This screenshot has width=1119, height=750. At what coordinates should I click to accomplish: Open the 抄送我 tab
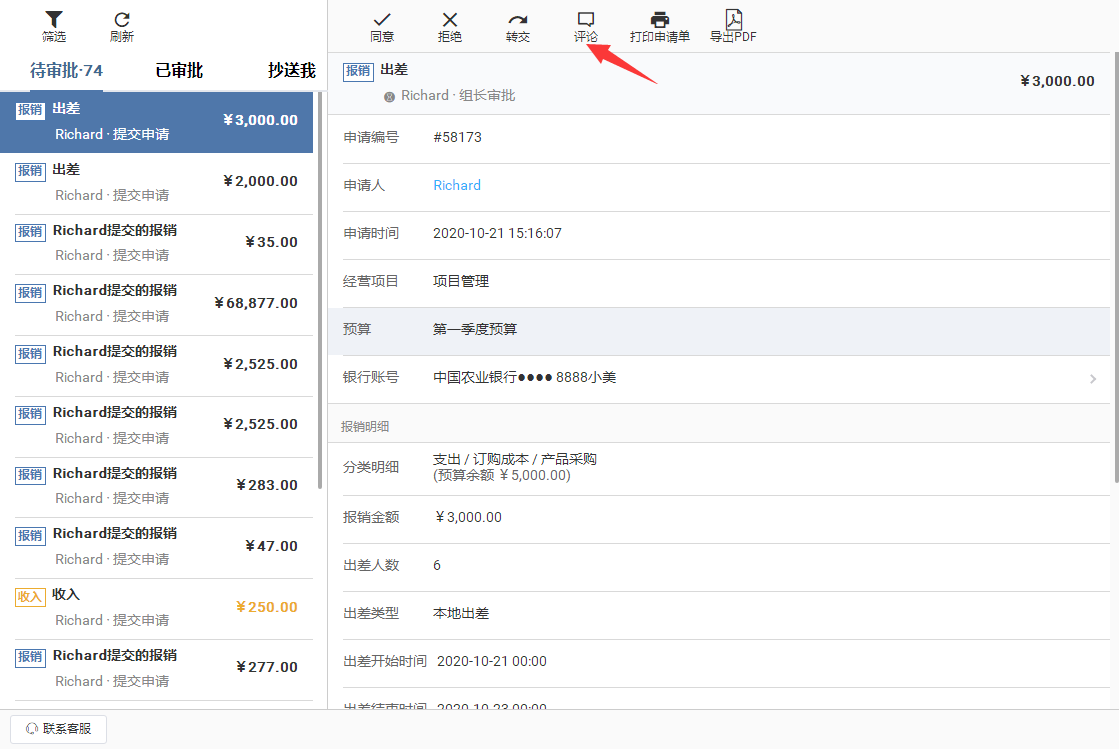[x=291, y=70]
